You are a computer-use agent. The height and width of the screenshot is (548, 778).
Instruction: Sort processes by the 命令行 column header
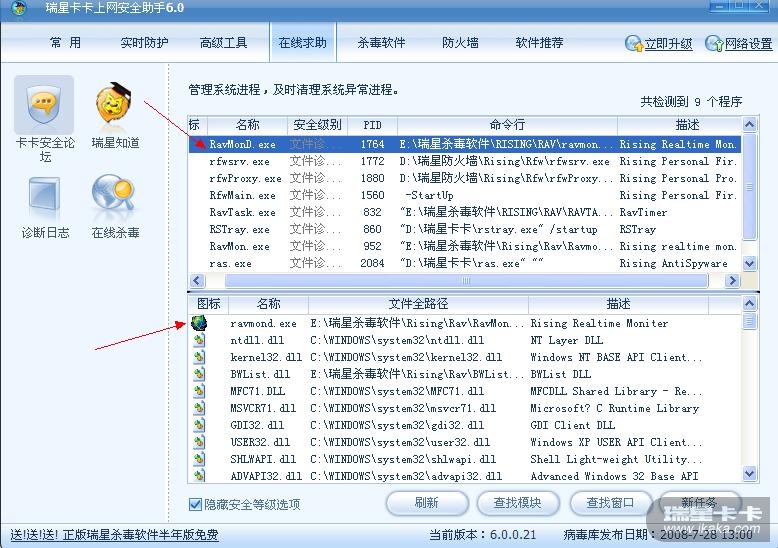(507, 125)
